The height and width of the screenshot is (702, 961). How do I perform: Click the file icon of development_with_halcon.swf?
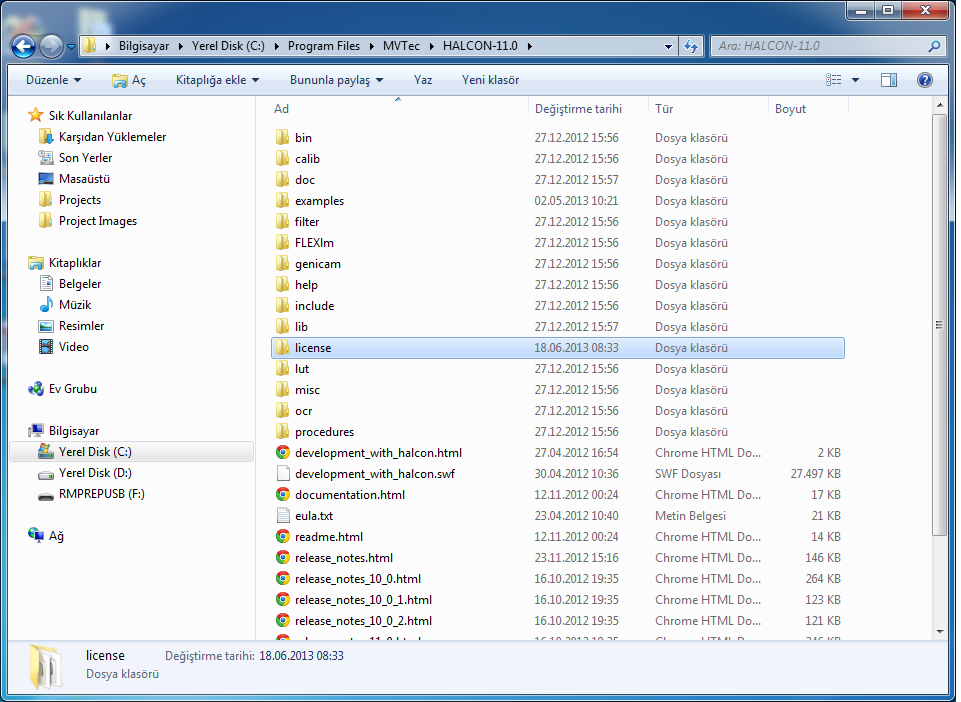coord(283,473)
